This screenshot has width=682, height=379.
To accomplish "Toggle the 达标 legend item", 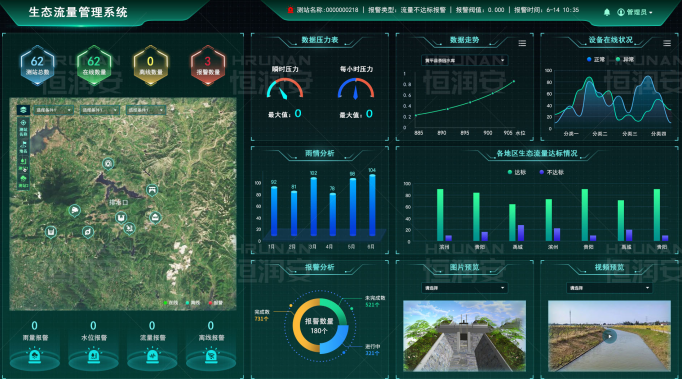I will coord(517,172).
